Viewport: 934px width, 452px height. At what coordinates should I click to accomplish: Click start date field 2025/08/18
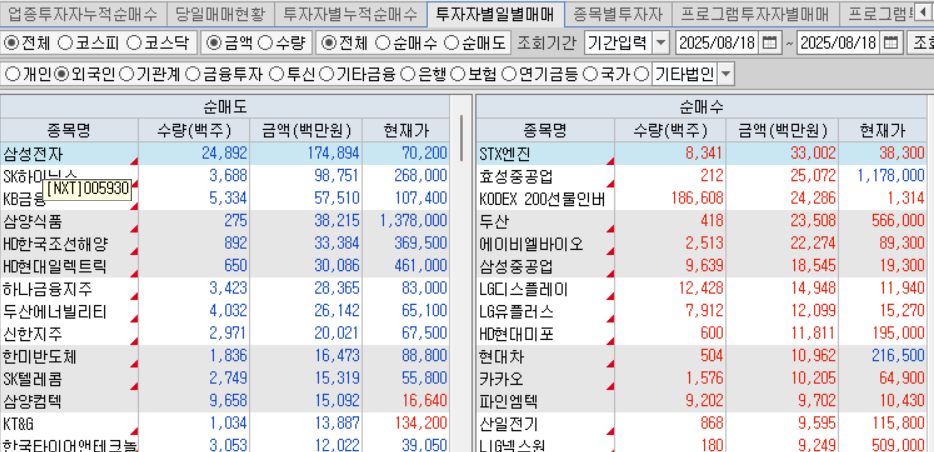click(x=717, y=43)
